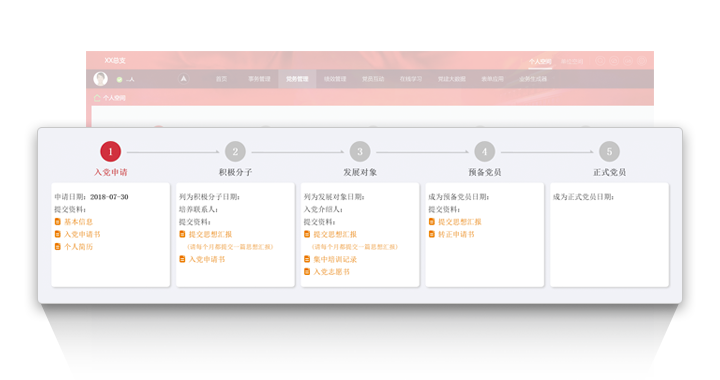Select step 3 发展对象 circle
Screen dimensions: 720x380
click(x=360, y=151)
